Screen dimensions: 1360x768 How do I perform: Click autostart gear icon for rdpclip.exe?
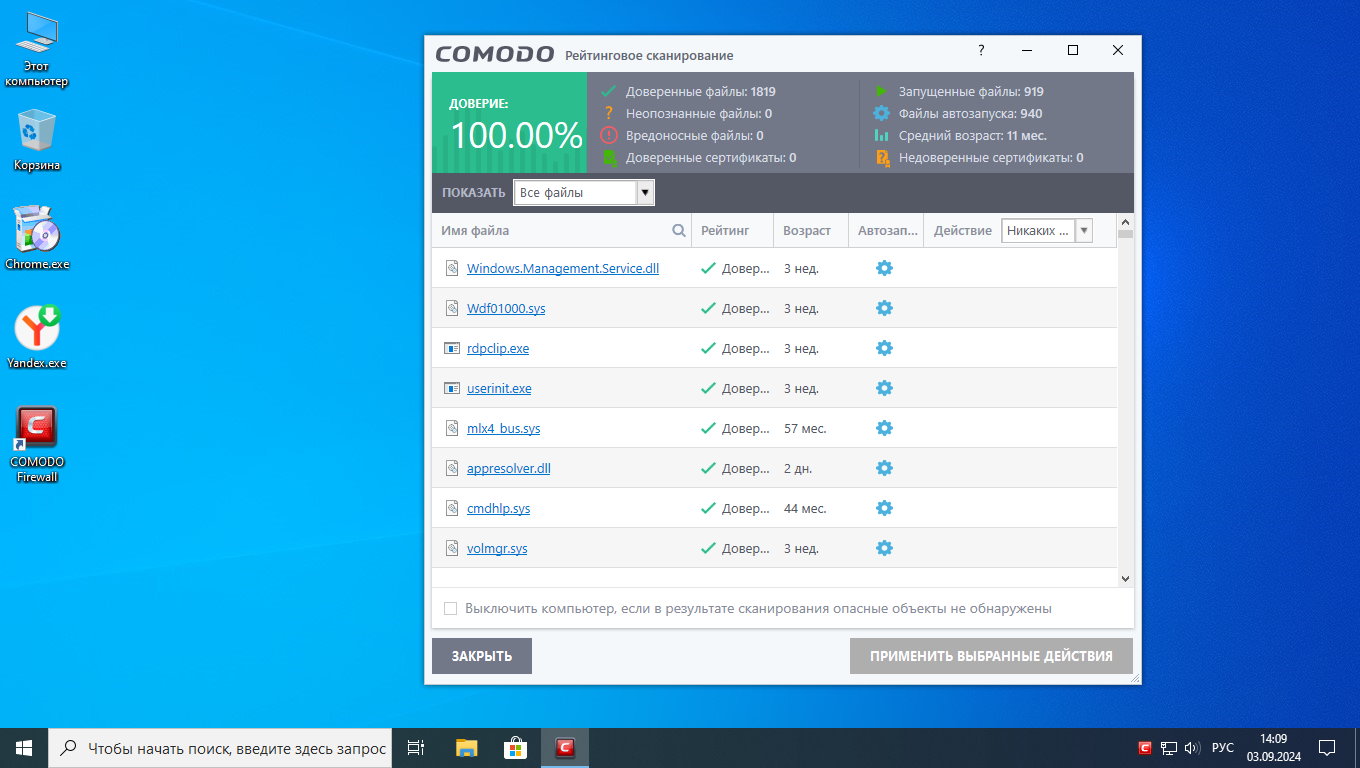[x=884, y=348]
